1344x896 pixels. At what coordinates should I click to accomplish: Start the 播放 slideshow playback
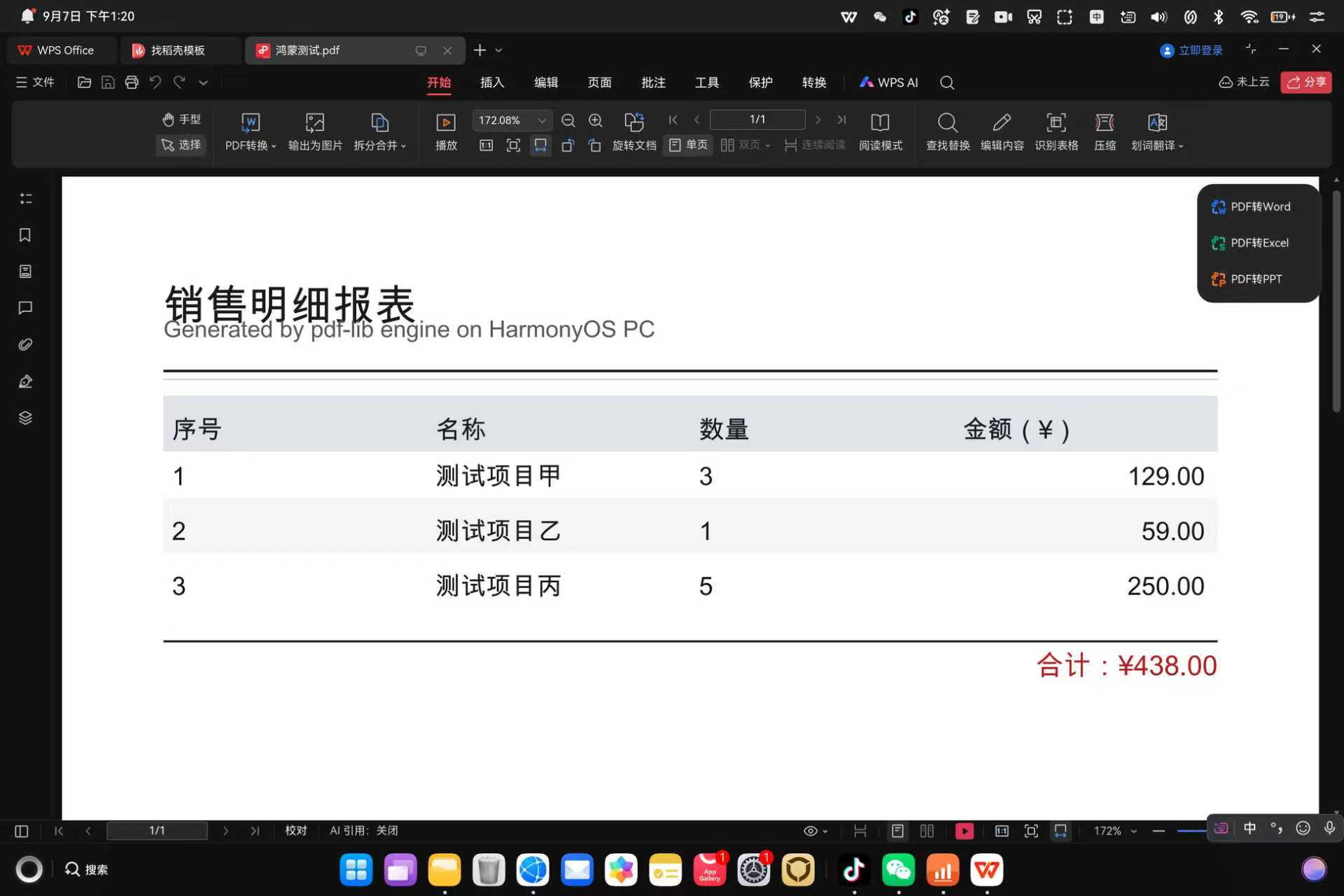click(446, 132)
